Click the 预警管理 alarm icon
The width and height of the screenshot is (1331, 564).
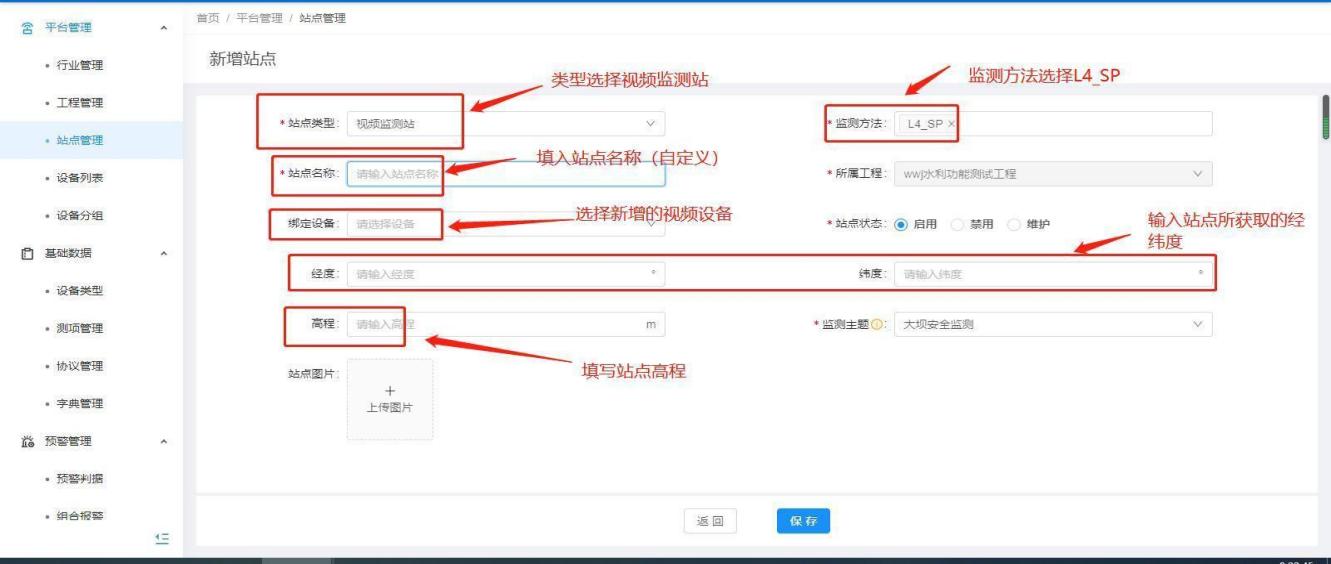pos(29,441)
